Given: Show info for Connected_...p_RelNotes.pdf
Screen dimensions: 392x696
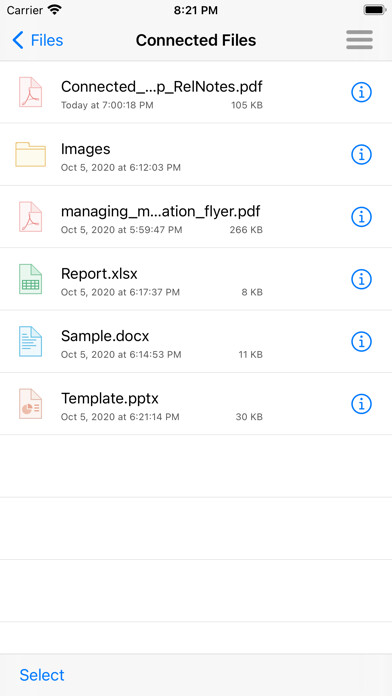Looking at the screenshot, I should (x=361, y=92).
